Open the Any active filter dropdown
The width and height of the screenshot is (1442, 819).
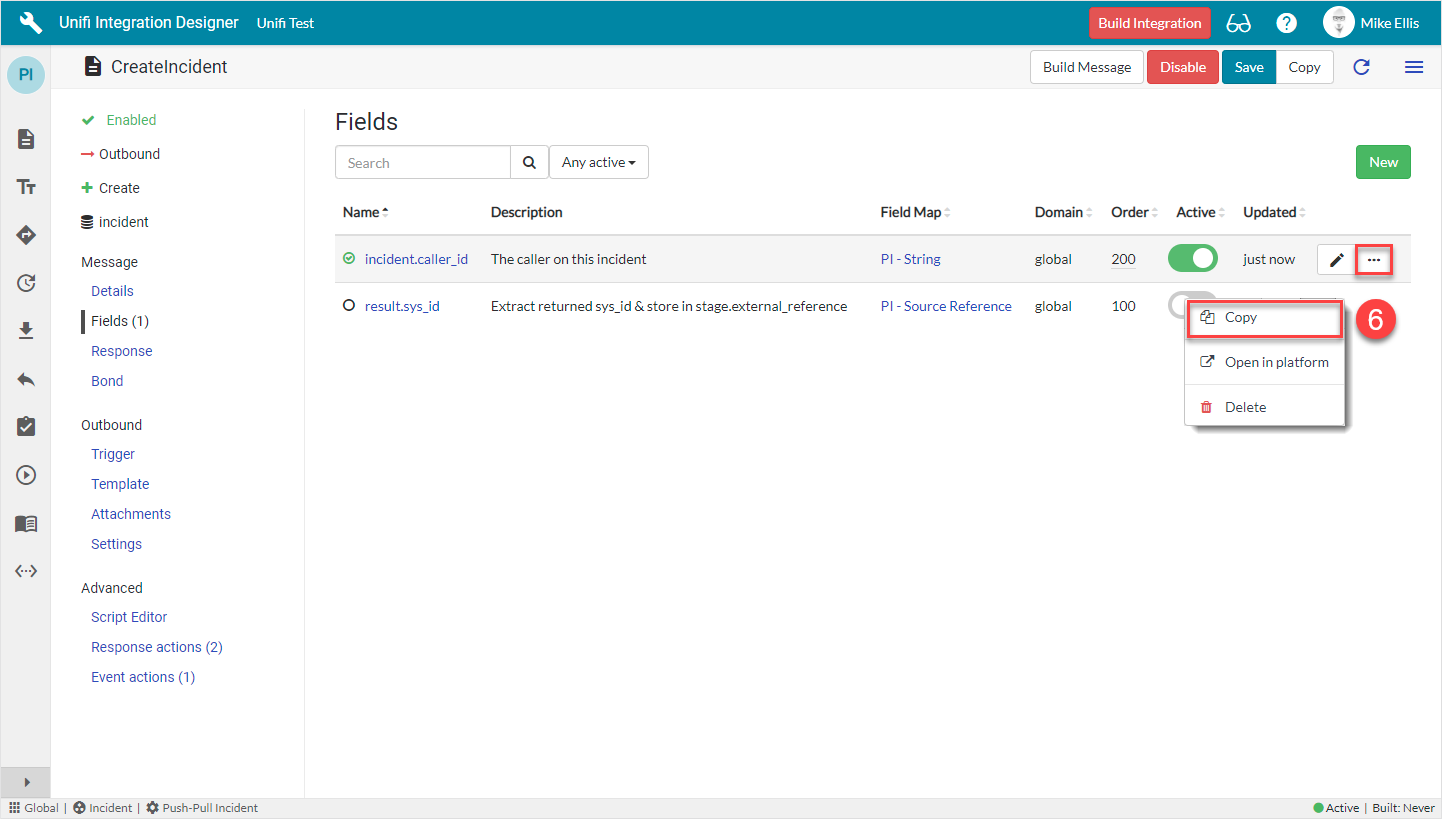[x=598, y=163]
